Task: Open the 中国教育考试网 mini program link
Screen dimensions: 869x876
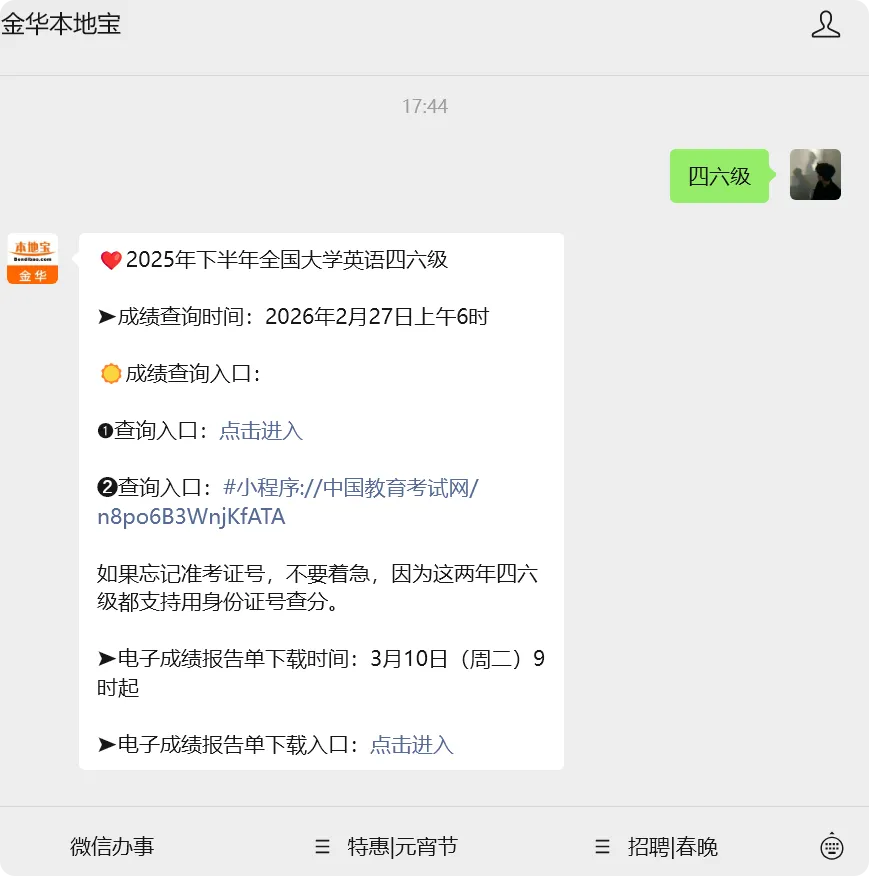Action: (350, 488)
